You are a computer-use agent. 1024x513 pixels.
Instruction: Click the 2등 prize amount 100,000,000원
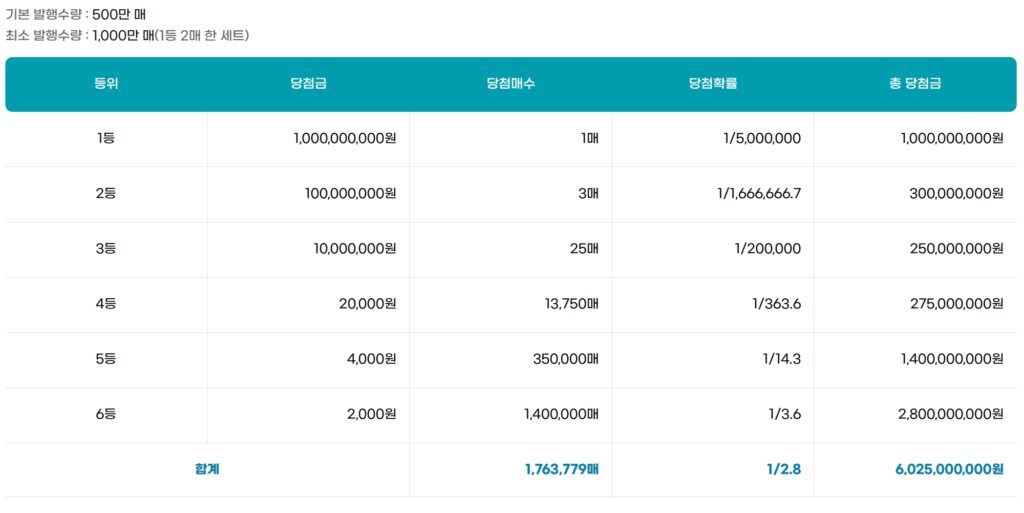(x=350, y=193)
